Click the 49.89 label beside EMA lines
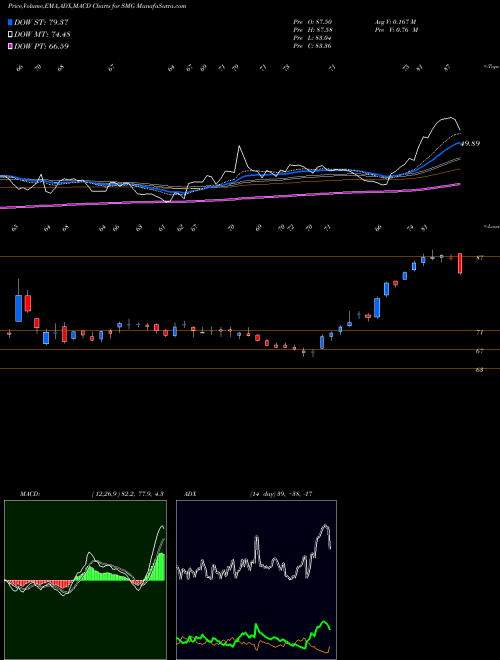This screenshot has width=500, height=660. (x=470, y=144)
